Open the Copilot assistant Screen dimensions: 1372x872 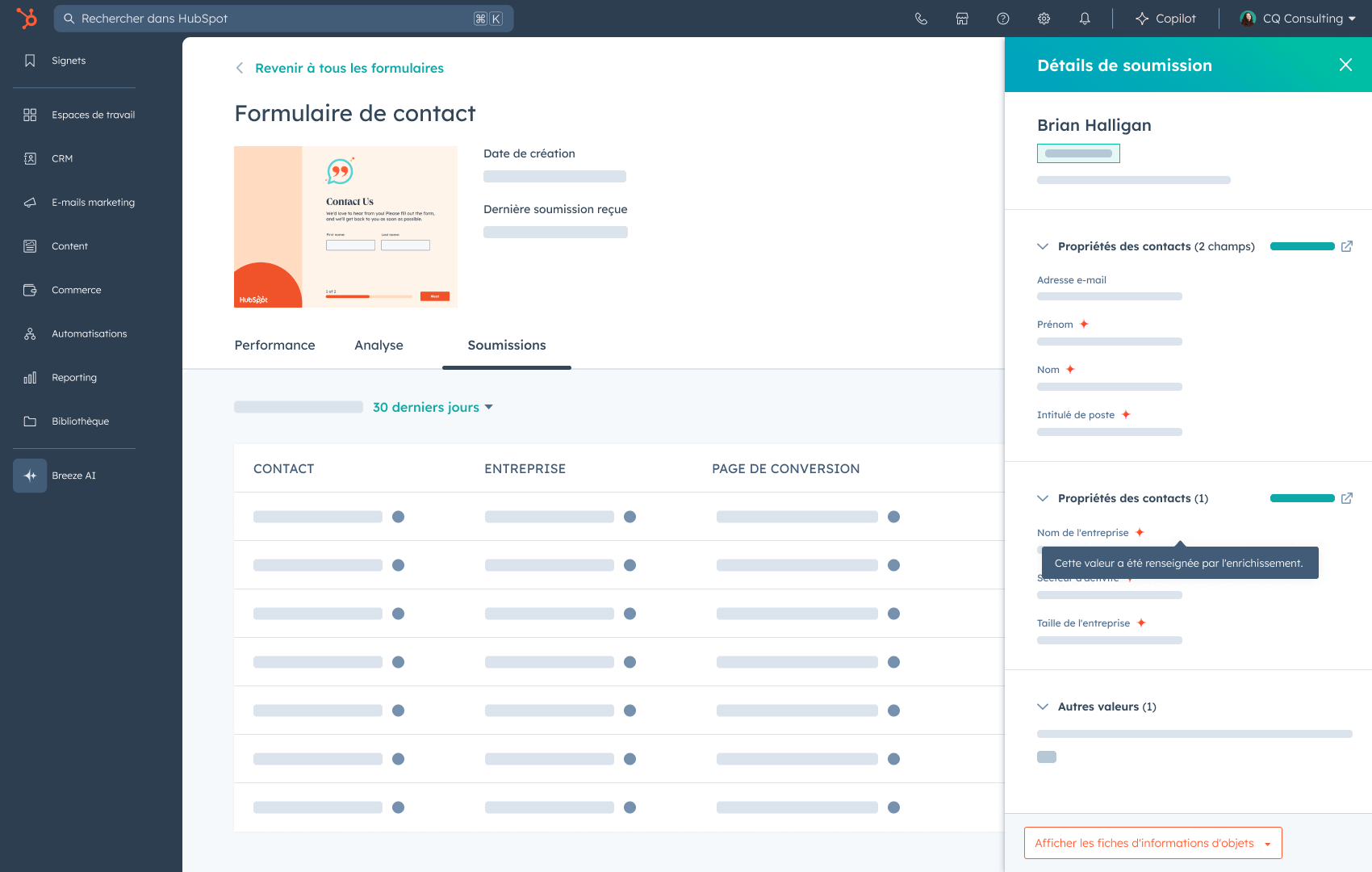tap(1165, 19)
